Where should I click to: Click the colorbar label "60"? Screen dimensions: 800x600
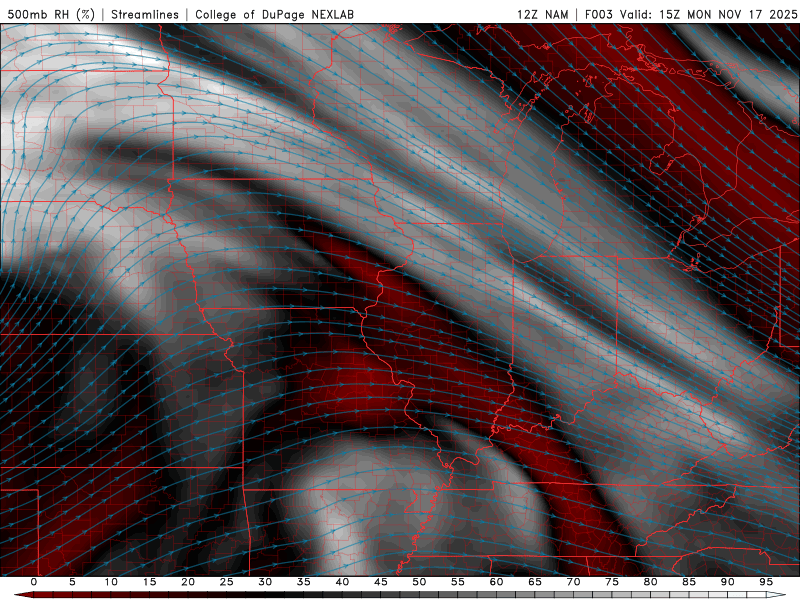(x=496, y=582)
